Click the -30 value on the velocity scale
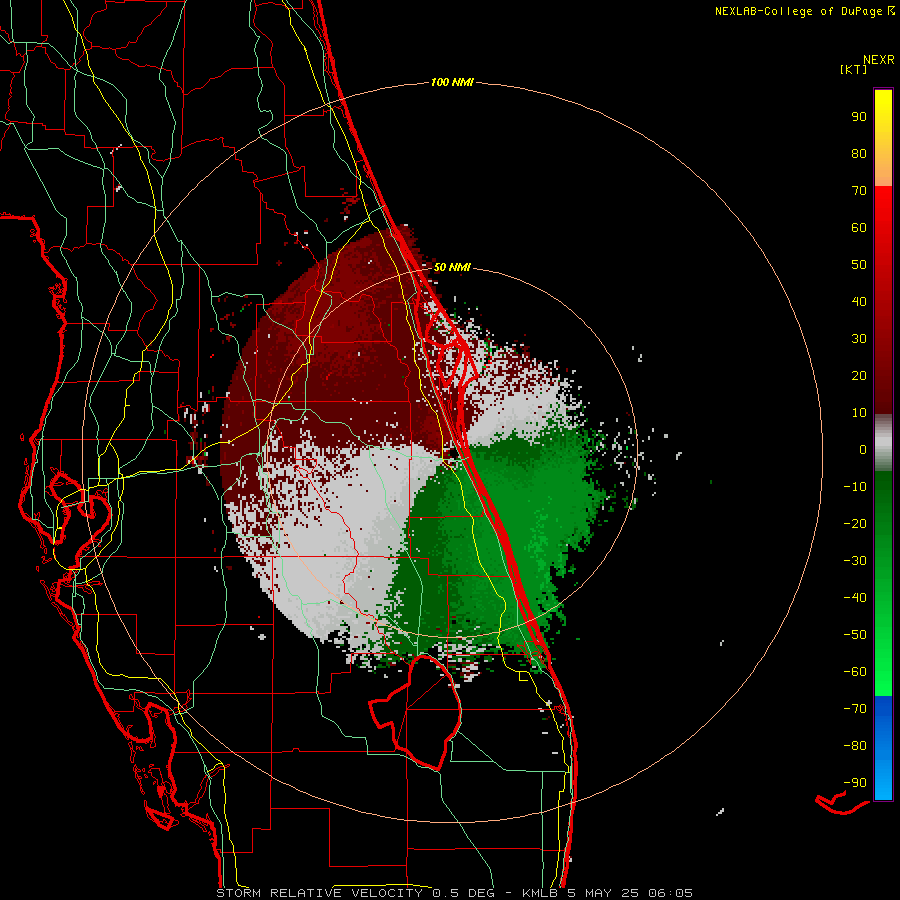The width and height of the screenshot is (900, 900). (x=855, y=561)
